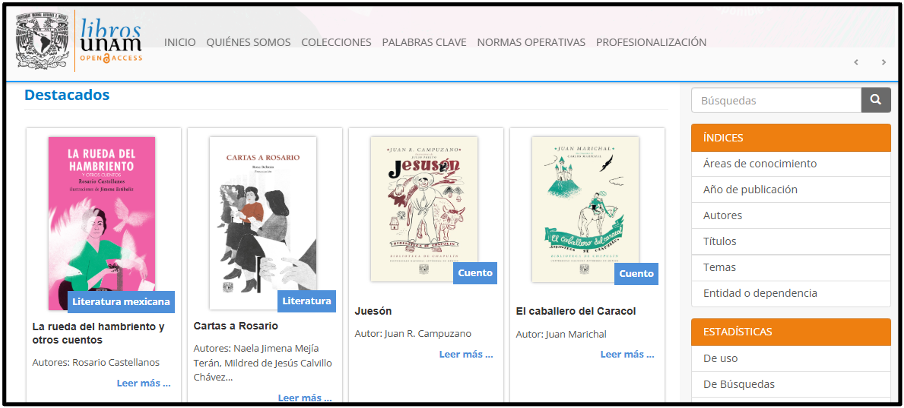Click the Destacados section heading
The image size is (904, 408).
[67, 95]
